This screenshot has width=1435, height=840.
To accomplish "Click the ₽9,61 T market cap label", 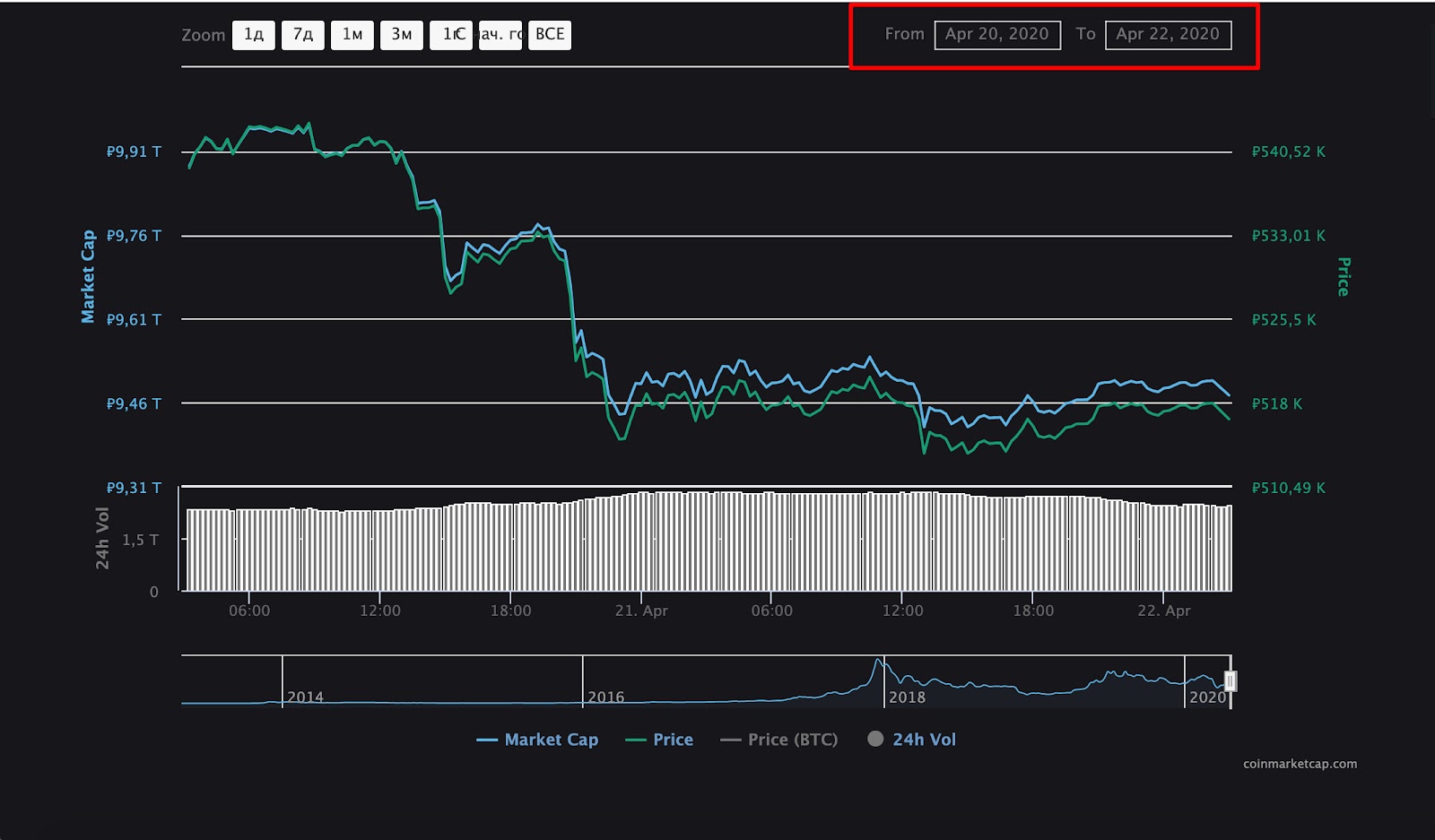I will (x=135, y=319).
